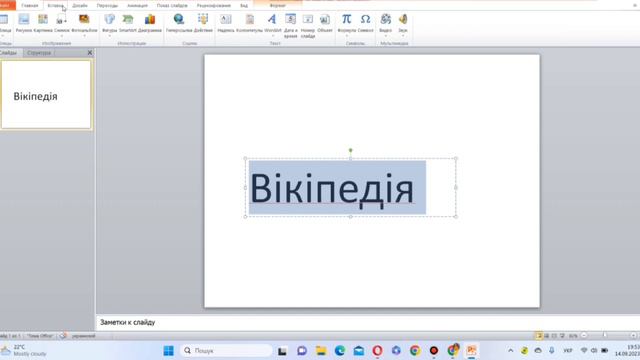
Task: Open the Вид ribbon tab
Action: pyautogui.click(x=244, y=6)
